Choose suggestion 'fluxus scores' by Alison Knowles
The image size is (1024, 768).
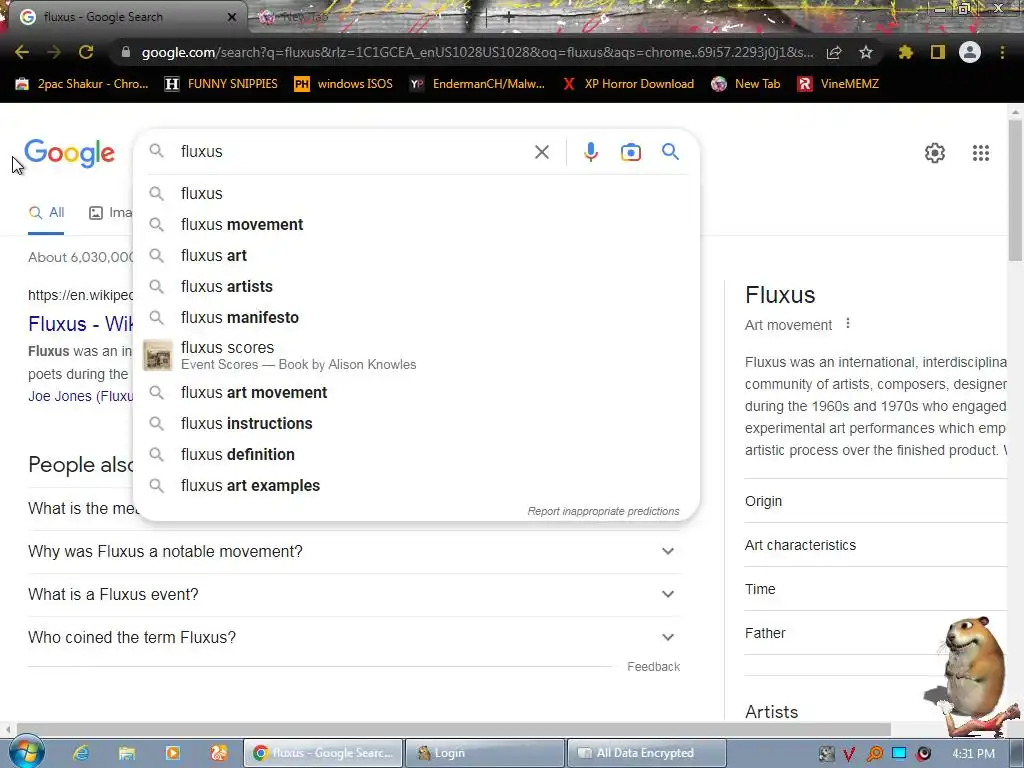point(416,355)
